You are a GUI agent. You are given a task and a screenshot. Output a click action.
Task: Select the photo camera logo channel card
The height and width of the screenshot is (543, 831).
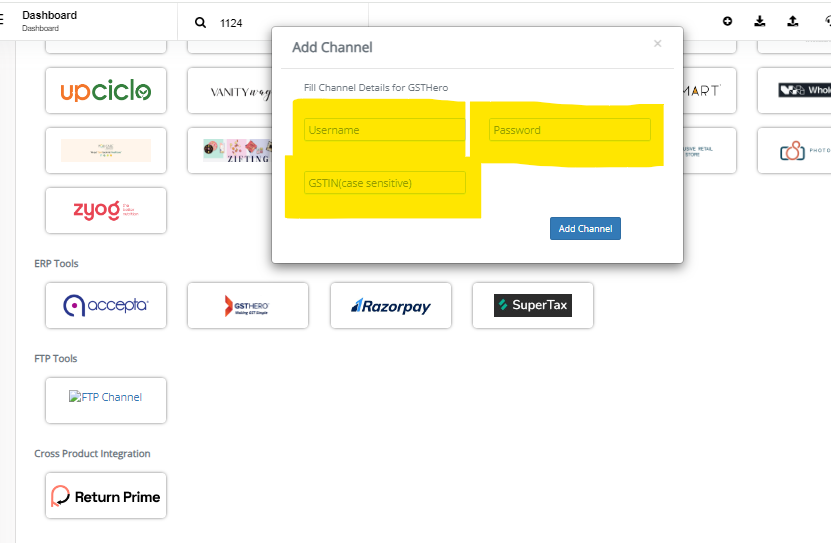(794, 150)
